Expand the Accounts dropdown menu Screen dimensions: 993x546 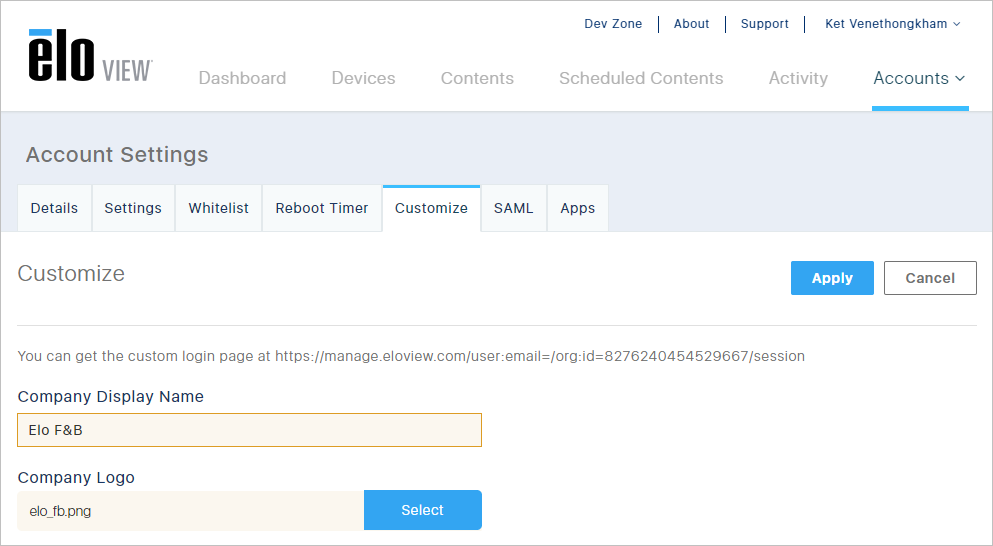click(x=920, y=78)
